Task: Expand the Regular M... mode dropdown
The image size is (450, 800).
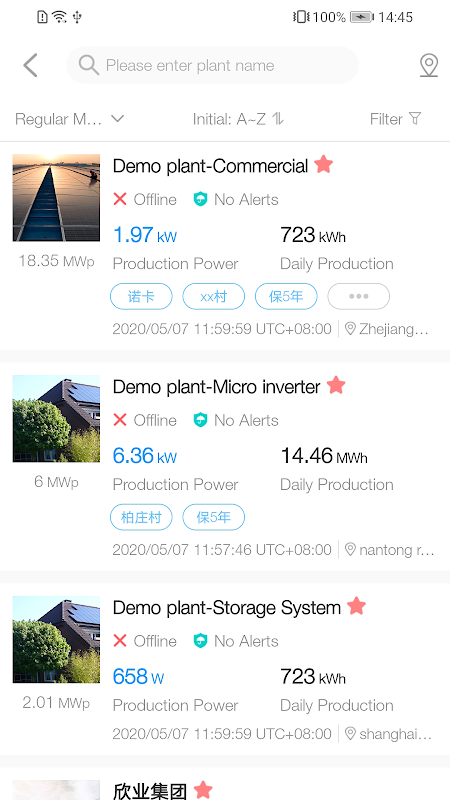Action: coord(69,119)
